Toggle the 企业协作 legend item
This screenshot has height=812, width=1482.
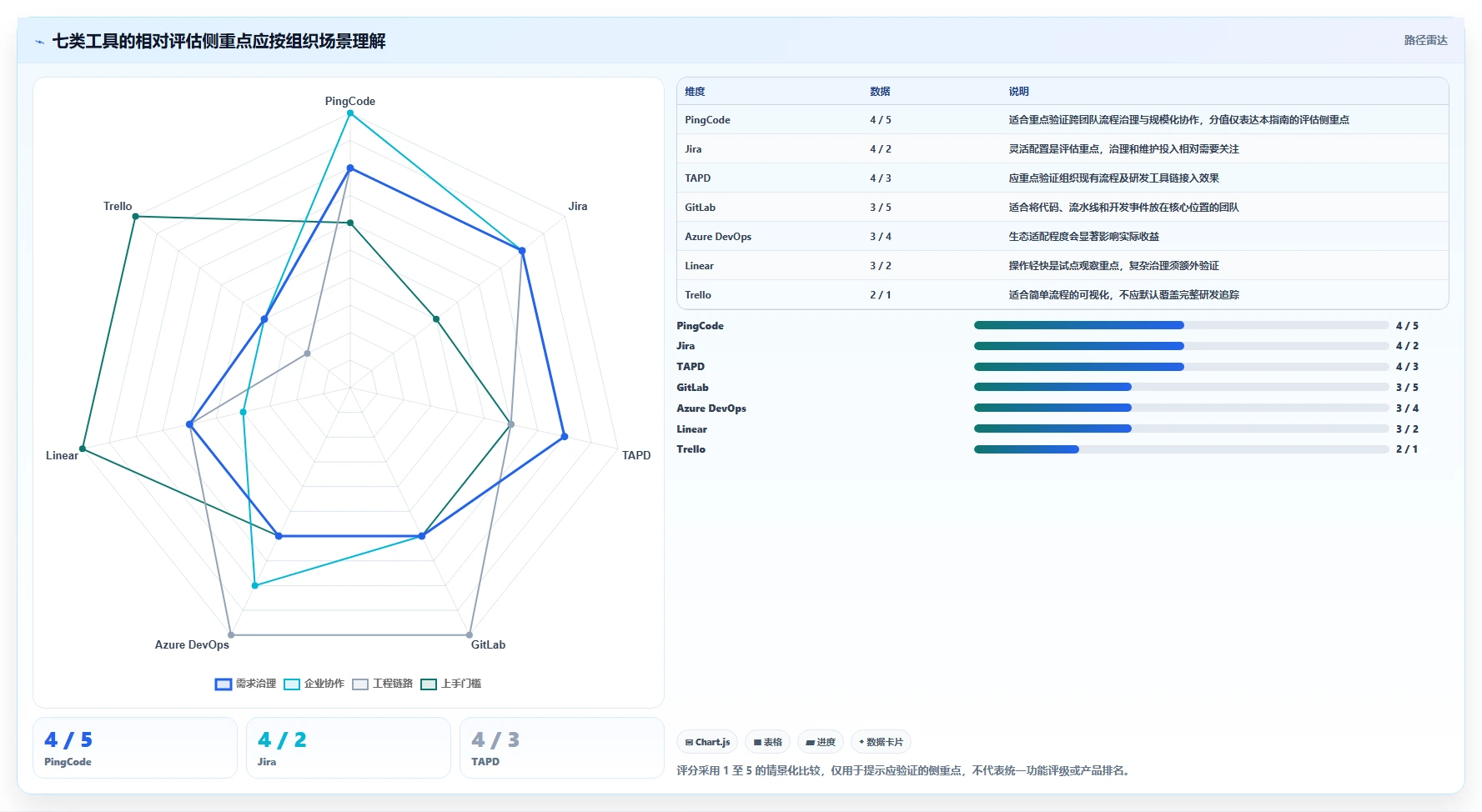coord(314,684)
